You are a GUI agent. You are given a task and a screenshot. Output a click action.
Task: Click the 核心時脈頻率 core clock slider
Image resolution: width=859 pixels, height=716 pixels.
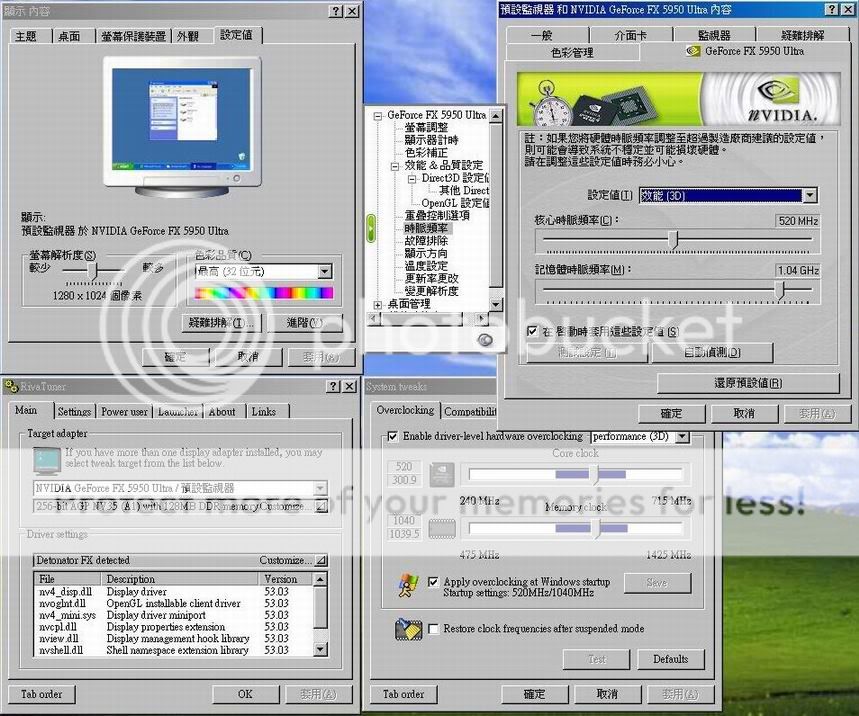tap(673, 240)
